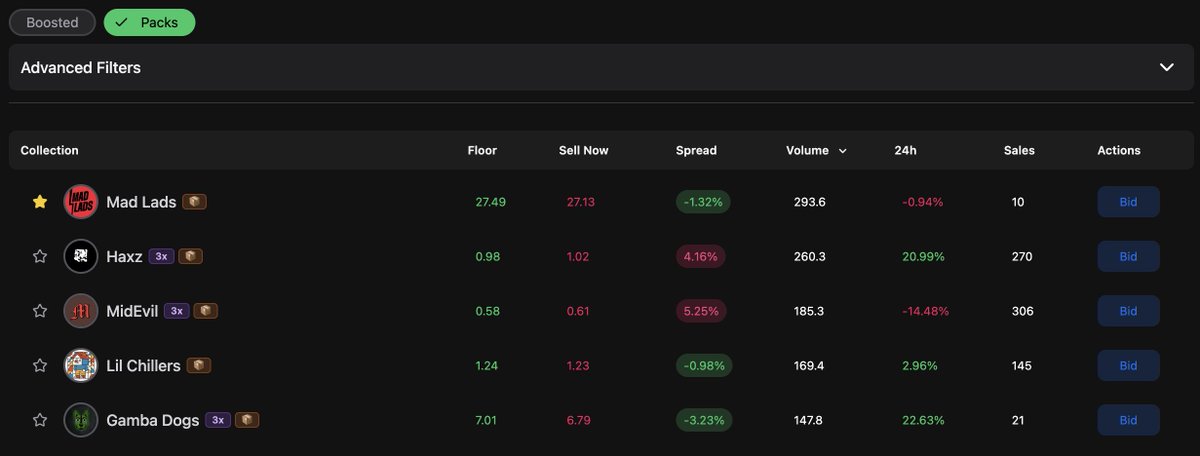Open the MidEvil collection name
This screenshot has width=1200, height=456.
(132, 311)
